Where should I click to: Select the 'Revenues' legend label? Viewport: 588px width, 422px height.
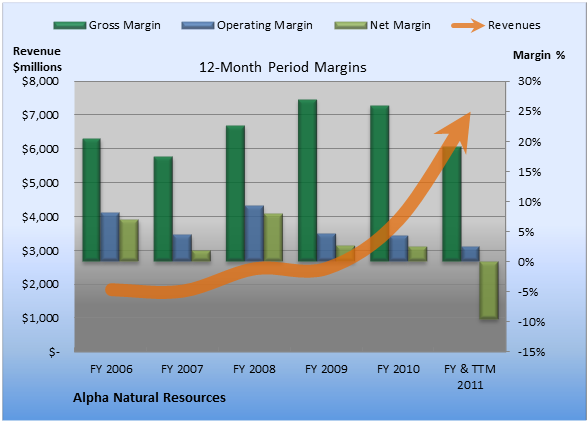click(x=514, y=25)
